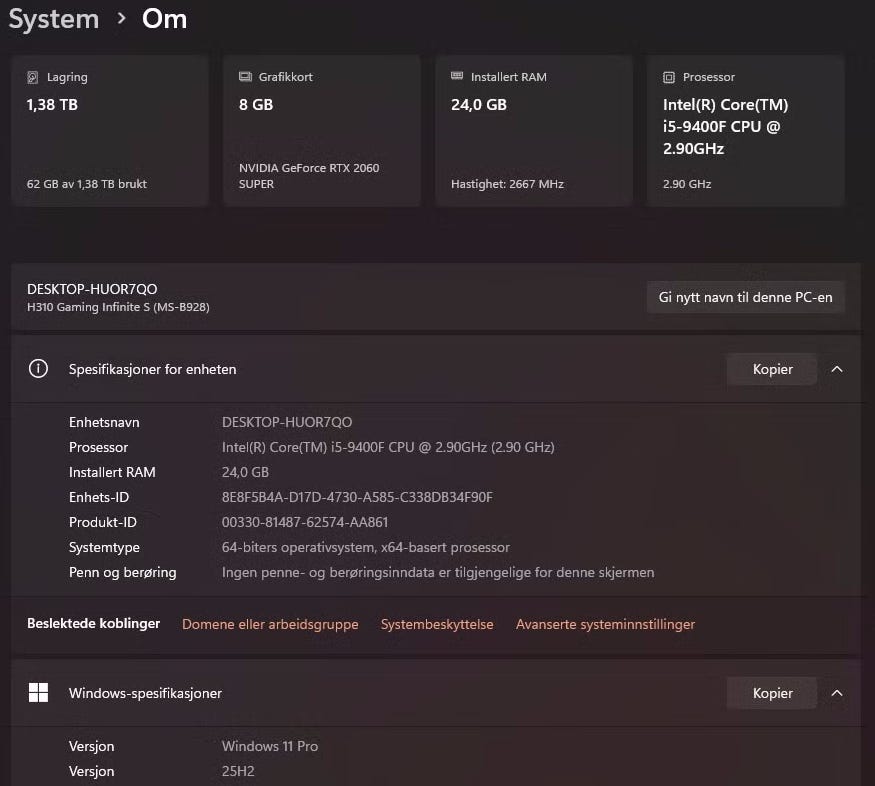Copy device specifications with Kopier button
The width and height of the screenshot is (875, 786).
tap(772, 369)
